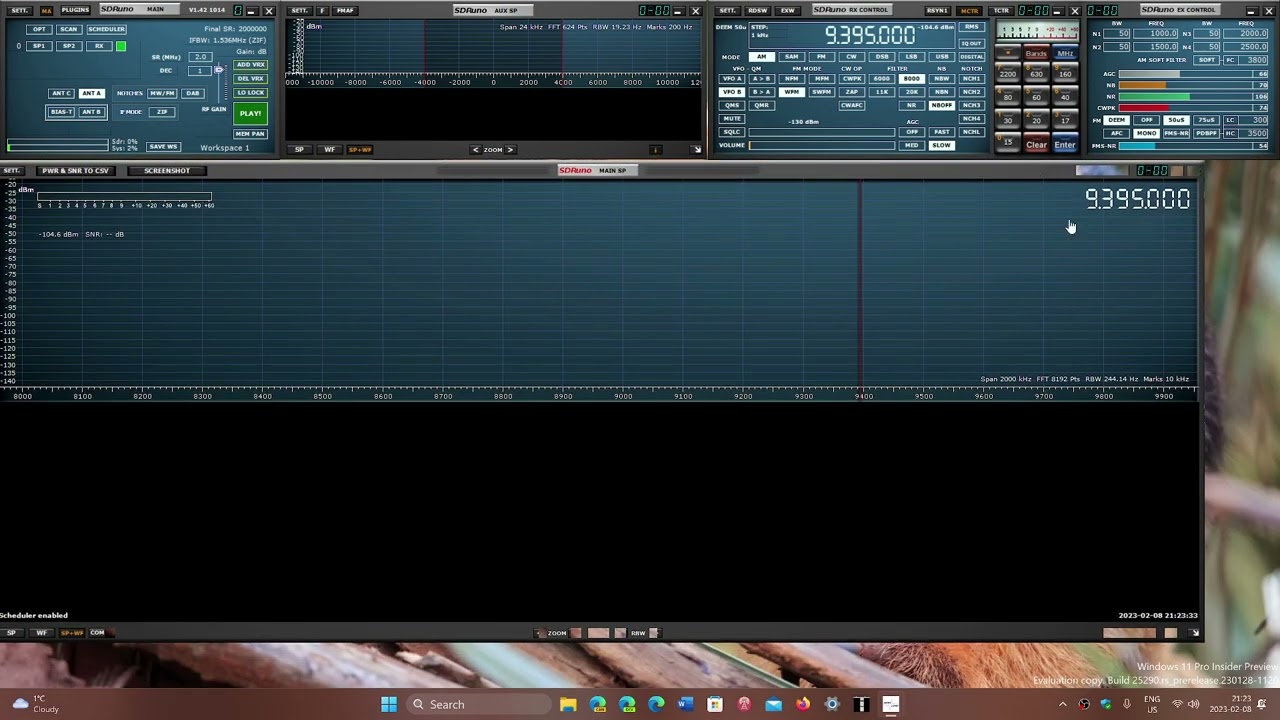
Task: Switch Aux SP view to SP only
Action: click(299, 150)
